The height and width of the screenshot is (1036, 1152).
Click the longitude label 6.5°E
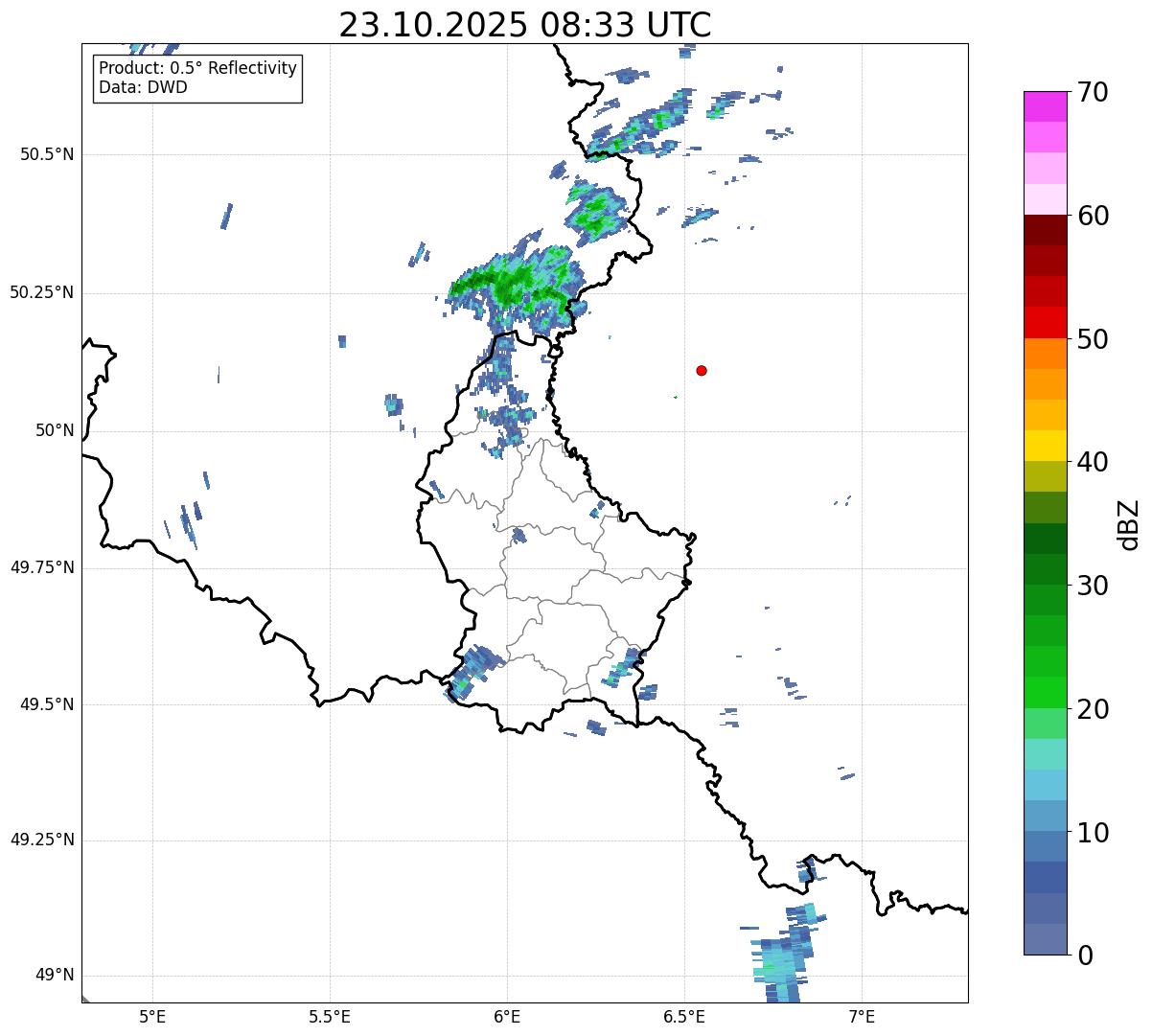coord(684,1016)
